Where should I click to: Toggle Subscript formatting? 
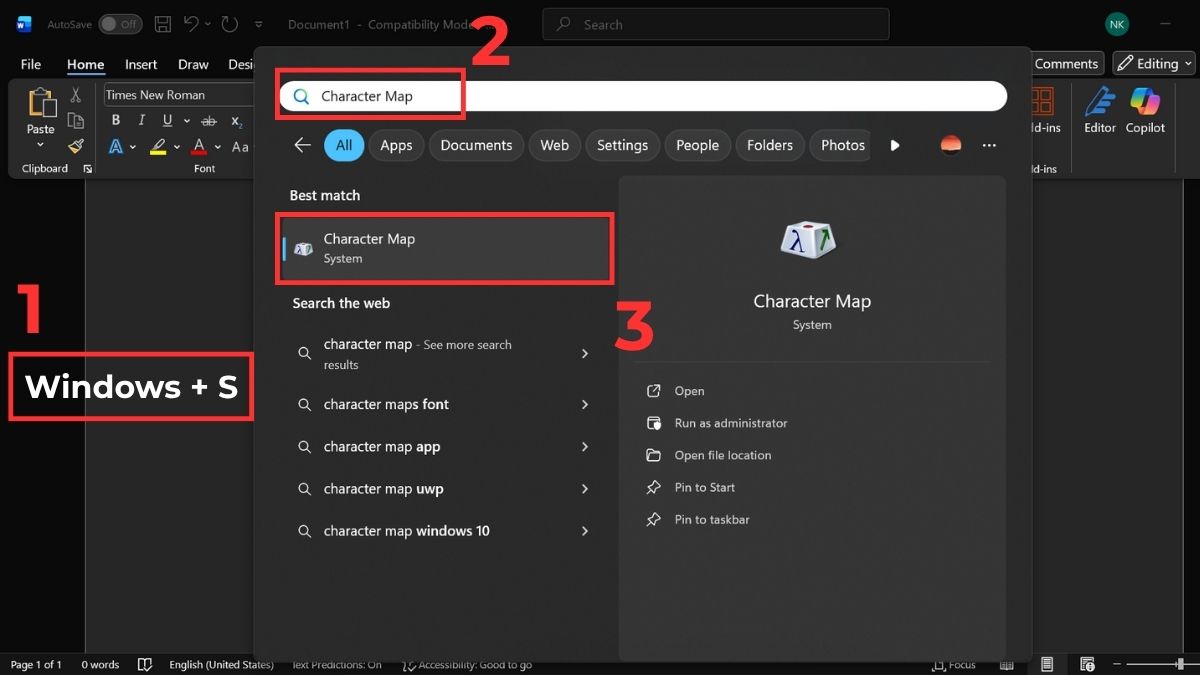(237, 121)
